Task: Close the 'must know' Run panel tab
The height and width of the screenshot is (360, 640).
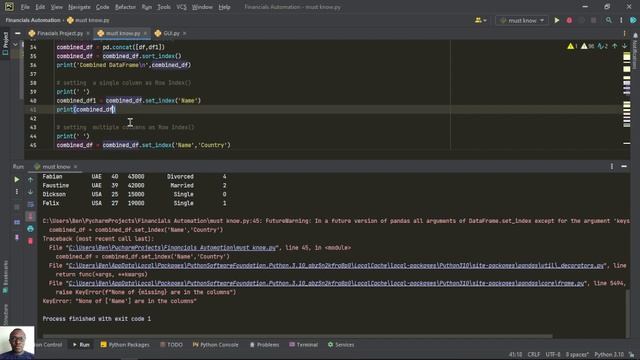Action: coord(76,167)
